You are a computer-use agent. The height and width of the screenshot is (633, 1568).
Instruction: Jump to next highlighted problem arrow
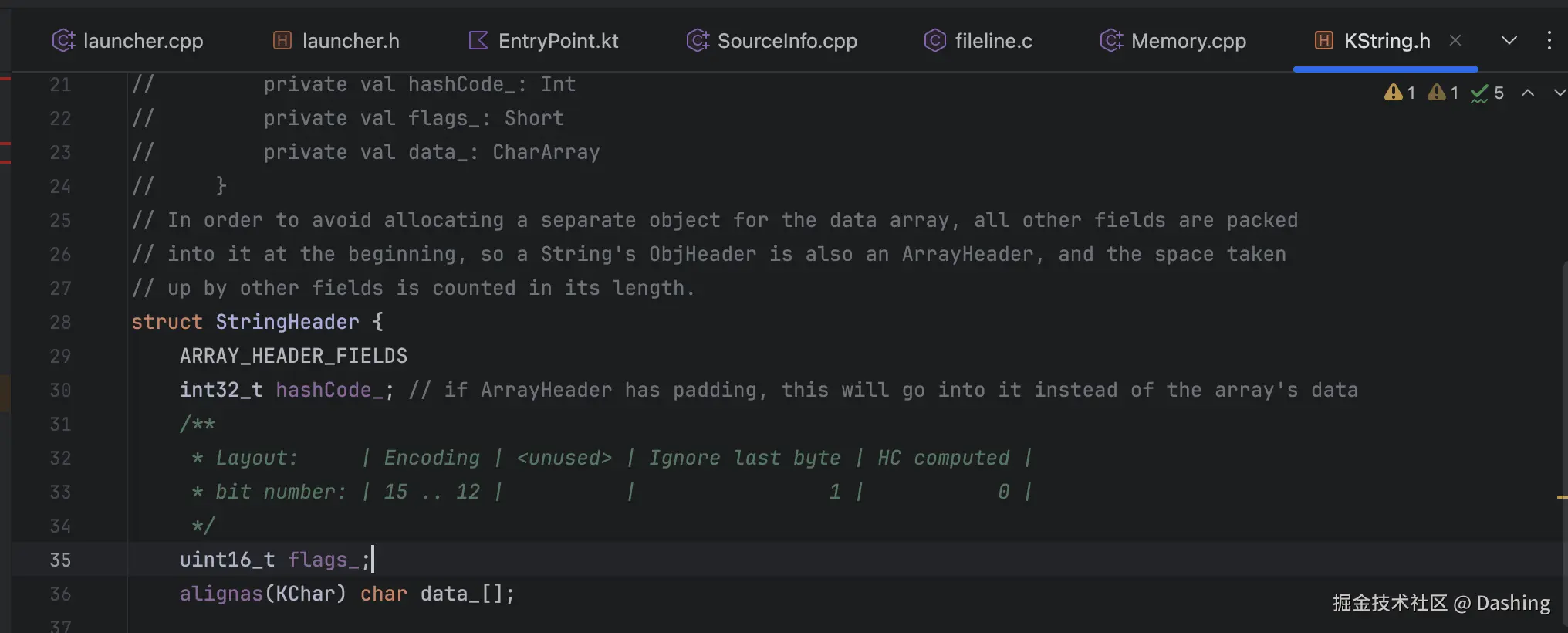click(1559, 93)
